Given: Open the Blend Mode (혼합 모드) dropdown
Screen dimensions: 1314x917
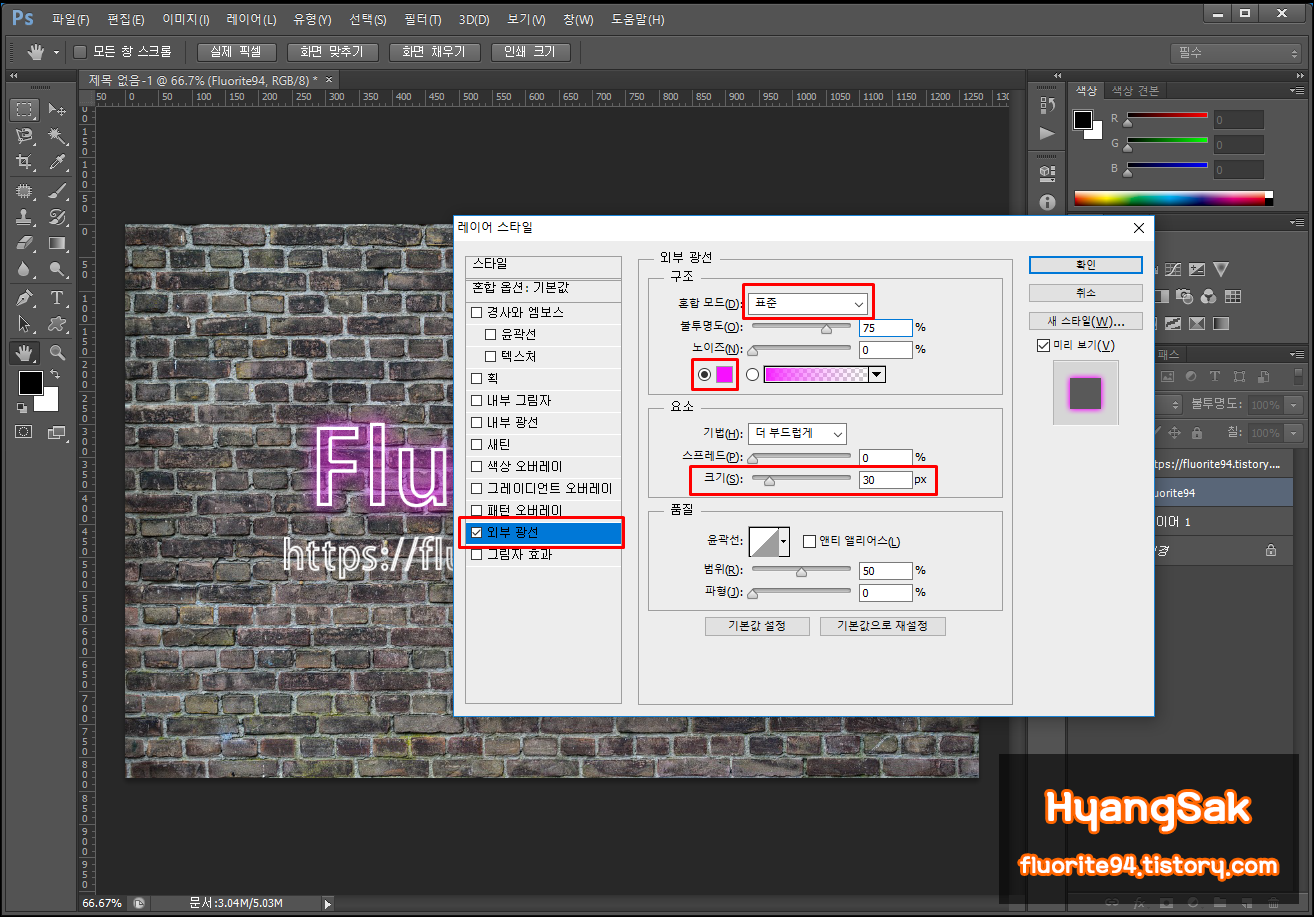Looking at the screenshot, I should [810, 303].
